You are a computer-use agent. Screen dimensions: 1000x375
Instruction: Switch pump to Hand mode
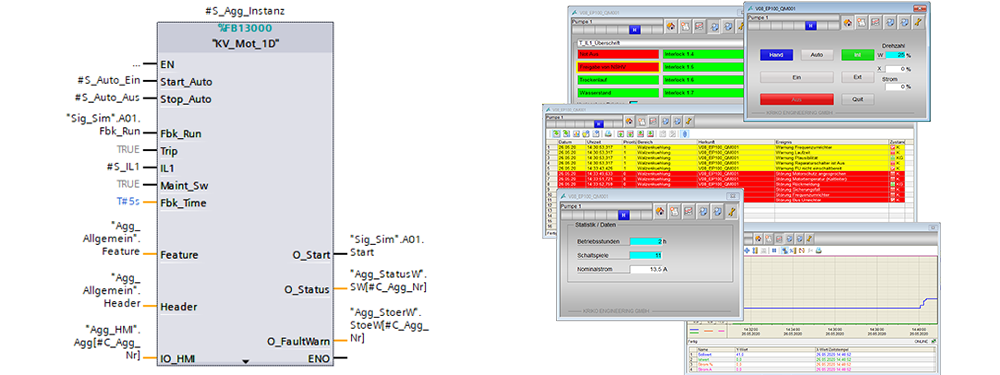pyautogui.click(x=776, y=55)
